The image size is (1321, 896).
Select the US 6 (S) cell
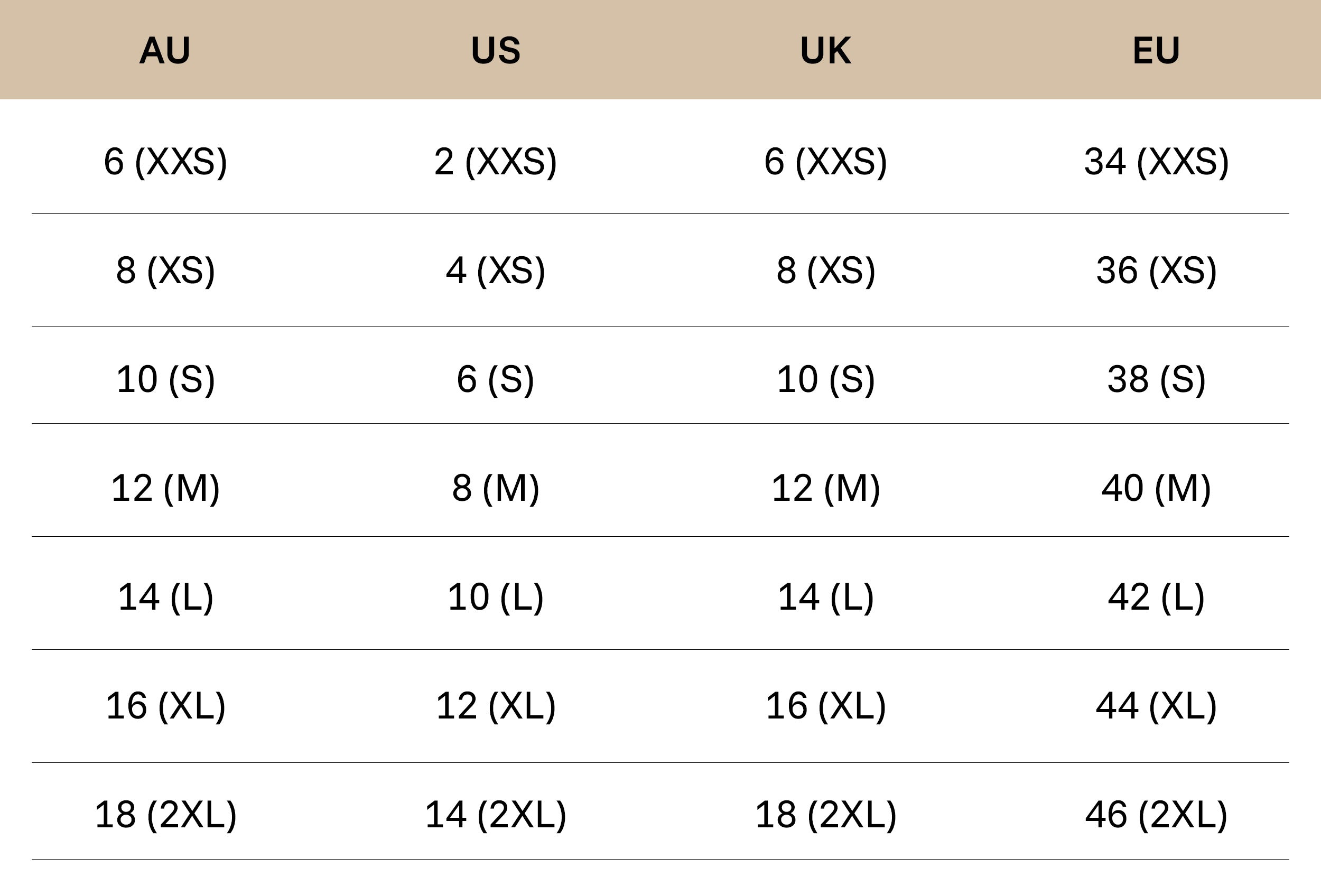[496, 379]
